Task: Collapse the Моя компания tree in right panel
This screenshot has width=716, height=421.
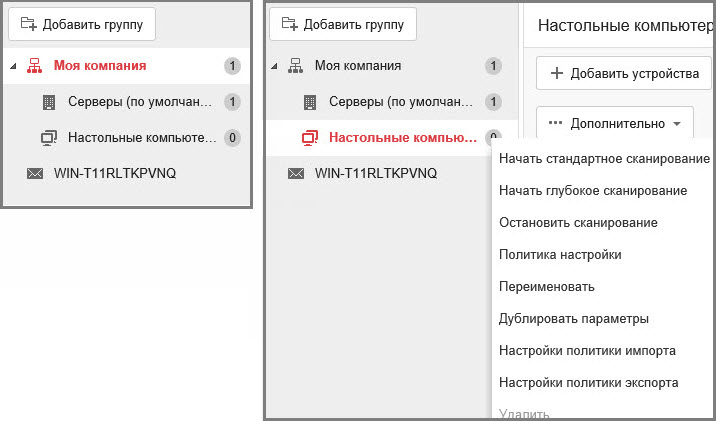Action: (274, 67)
